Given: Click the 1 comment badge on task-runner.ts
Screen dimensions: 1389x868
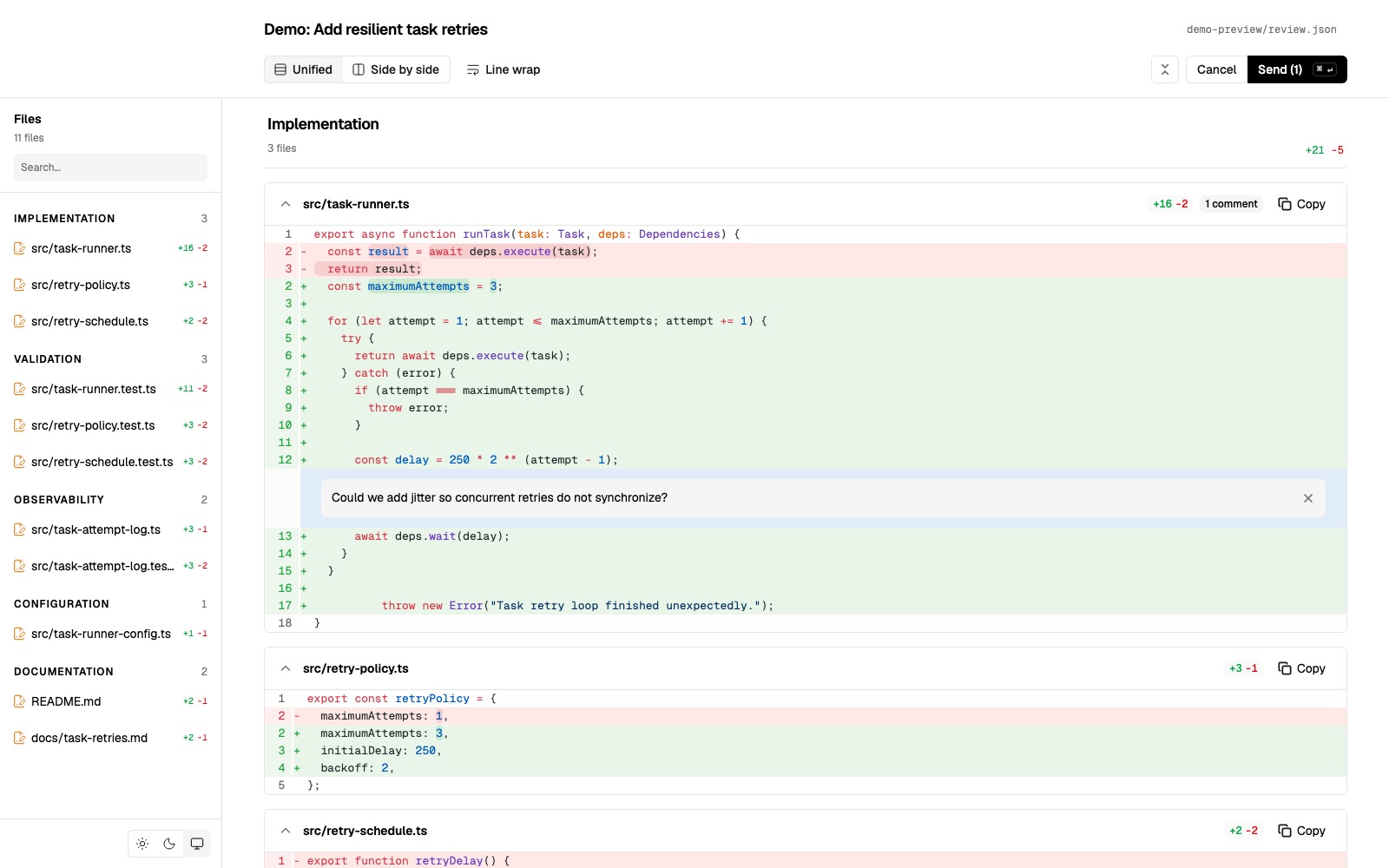Looking at the screenshot, I should pos(1231,204).
